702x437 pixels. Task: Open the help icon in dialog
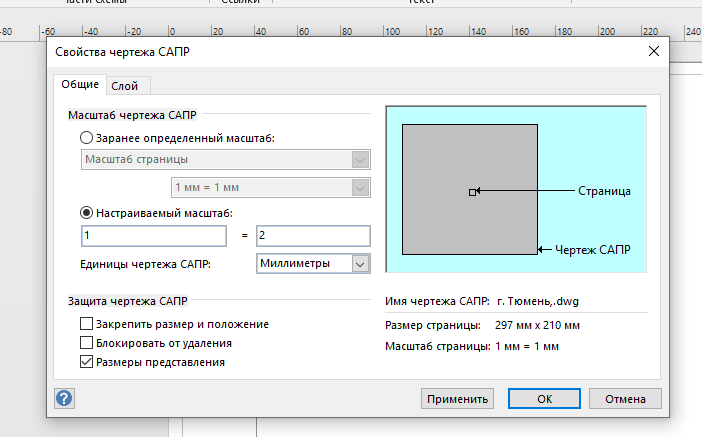64,398
